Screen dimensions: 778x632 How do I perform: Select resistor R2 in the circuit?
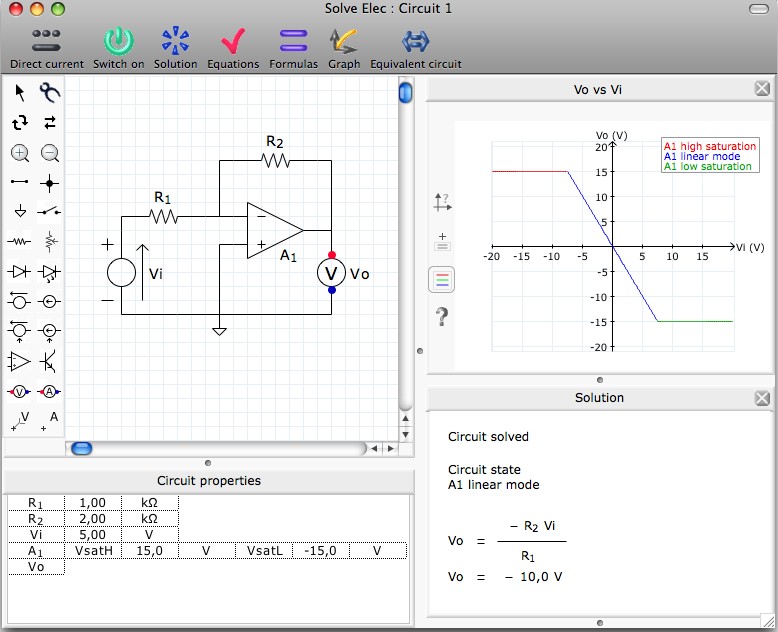coord(275,160)
